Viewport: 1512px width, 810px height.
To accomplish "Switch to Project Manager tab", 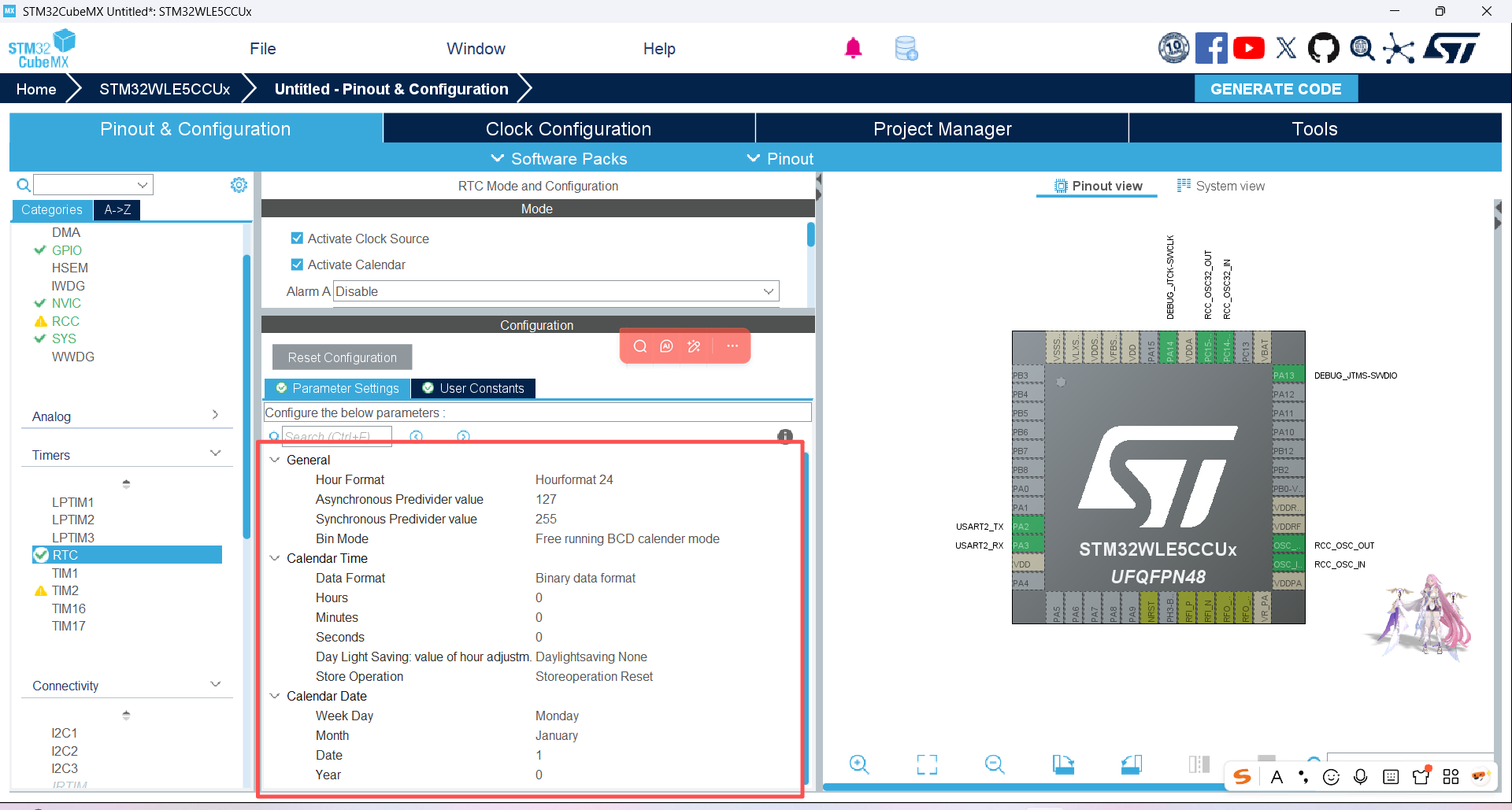I will 942,128.
